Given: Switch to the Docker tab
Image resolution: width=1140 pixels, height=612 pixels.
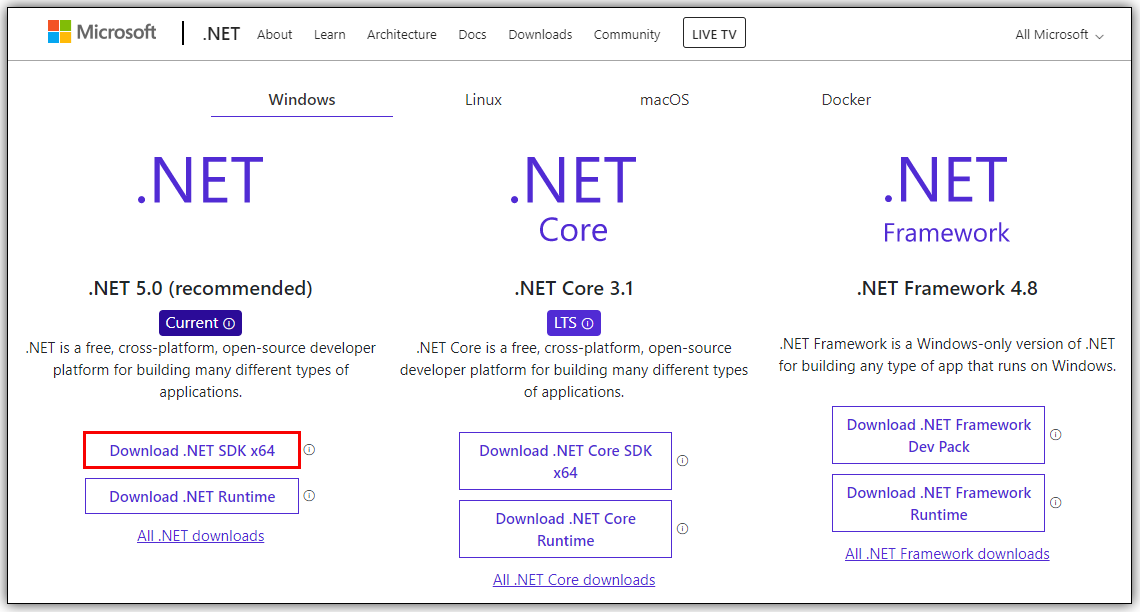Looking at the screenshot, I should (x=846, y=100).
